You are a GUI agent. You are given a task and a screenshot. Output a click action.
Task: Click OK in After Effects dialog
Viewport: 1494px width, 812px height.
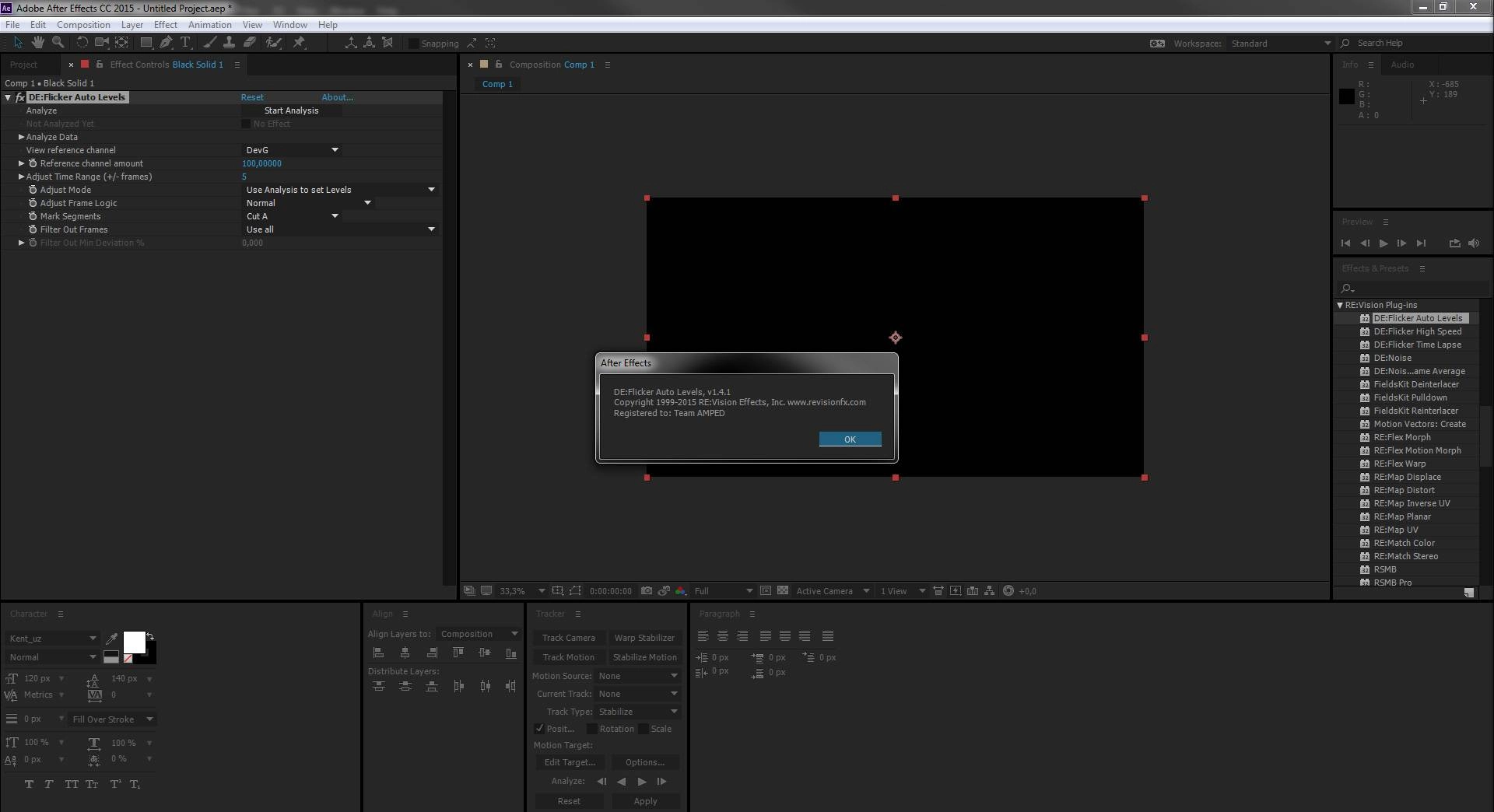click(850, 439)
